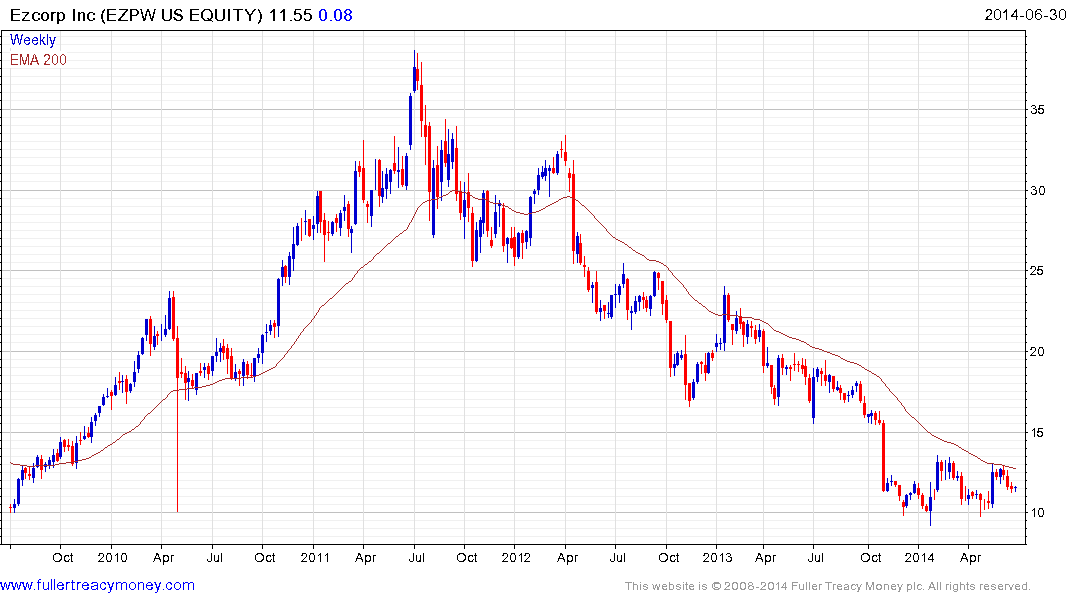Click the 2010 year axis label
This screenshot has width=1075, height=600.
click(112, 557)
